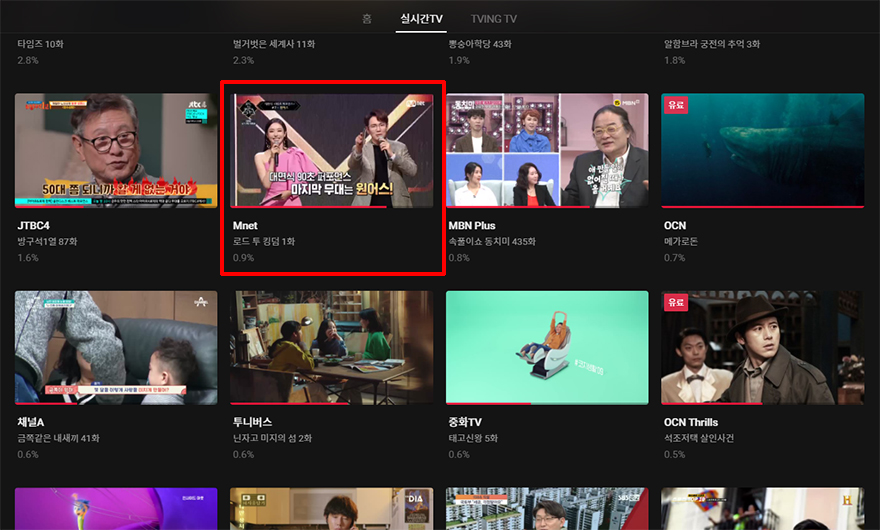Select the 실시간TV tab
The width and height of the screenshot is (880, 530).
pyautogui.click(x=421, y=19)
